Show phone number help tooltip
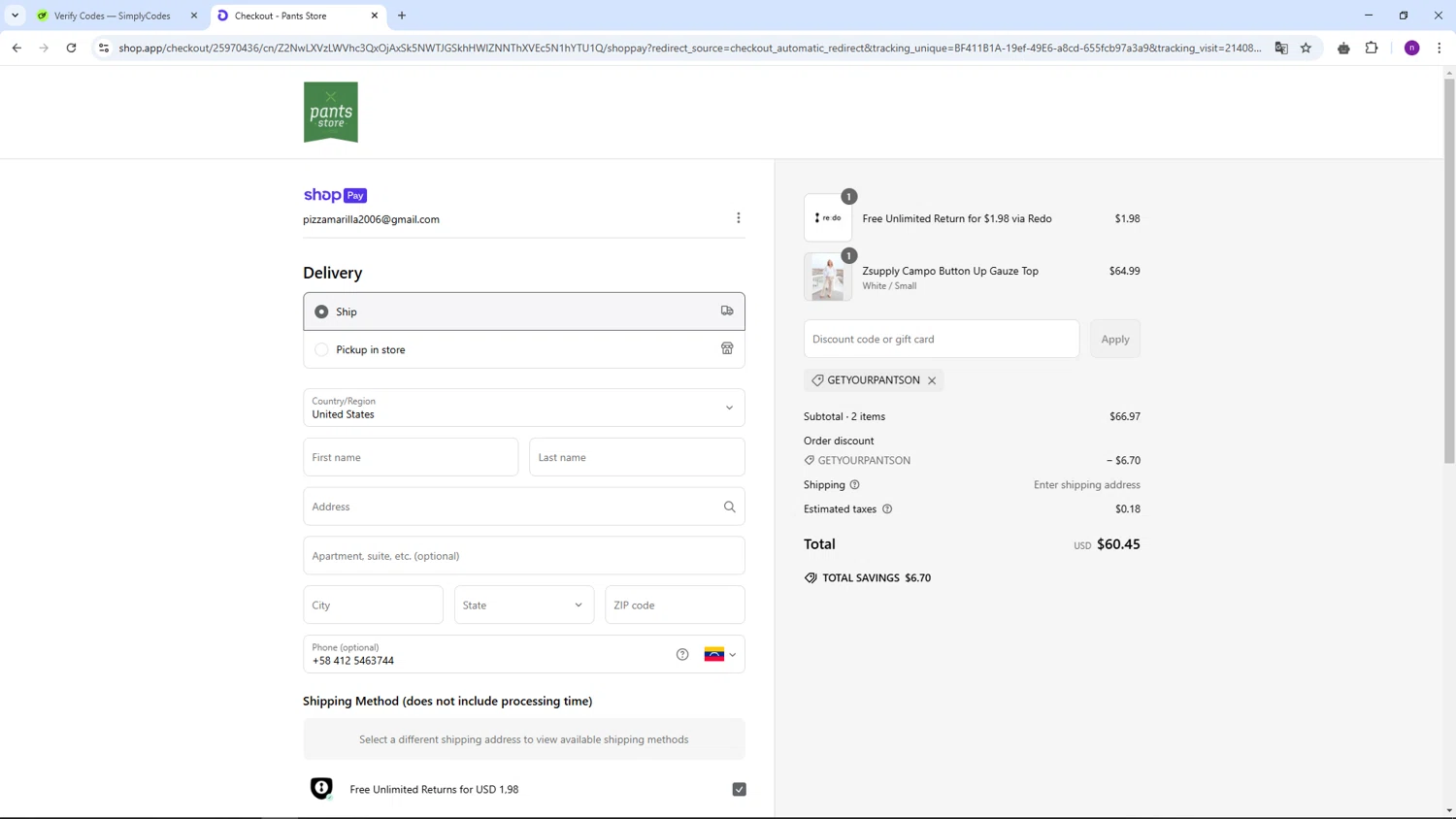This screenshot has height=819, width=1456. (682, 655)
